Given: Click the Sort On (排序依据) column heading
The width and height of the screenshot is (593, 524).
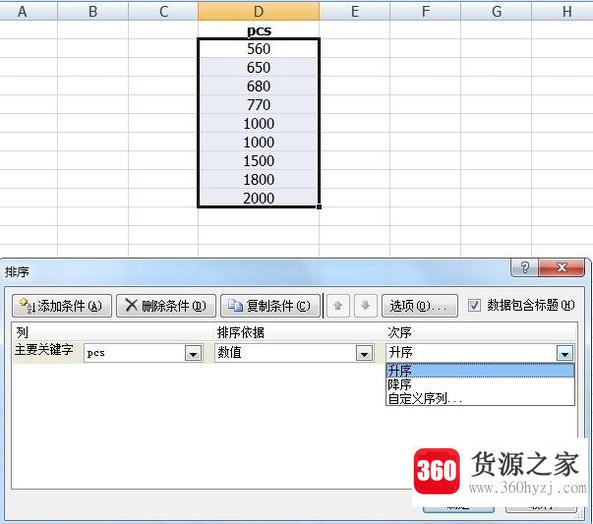Looking at the screenshot, I should pyautogui.click(x=241, y=332).
